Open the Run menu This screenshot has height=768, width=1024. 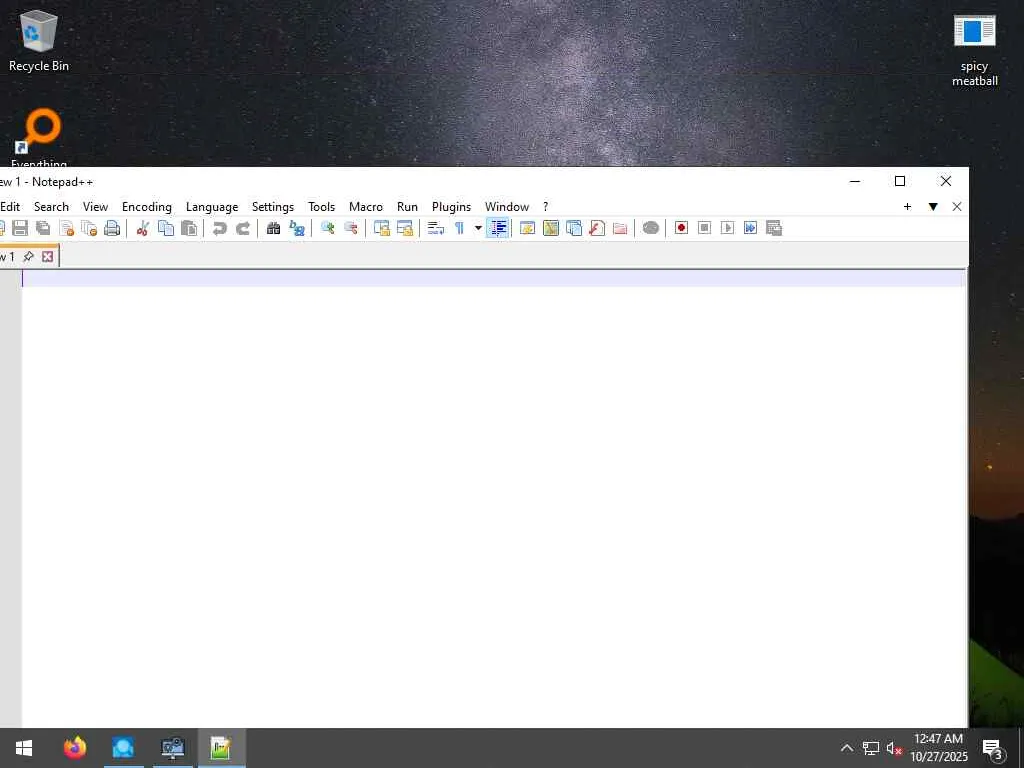[x=407, y=206]
